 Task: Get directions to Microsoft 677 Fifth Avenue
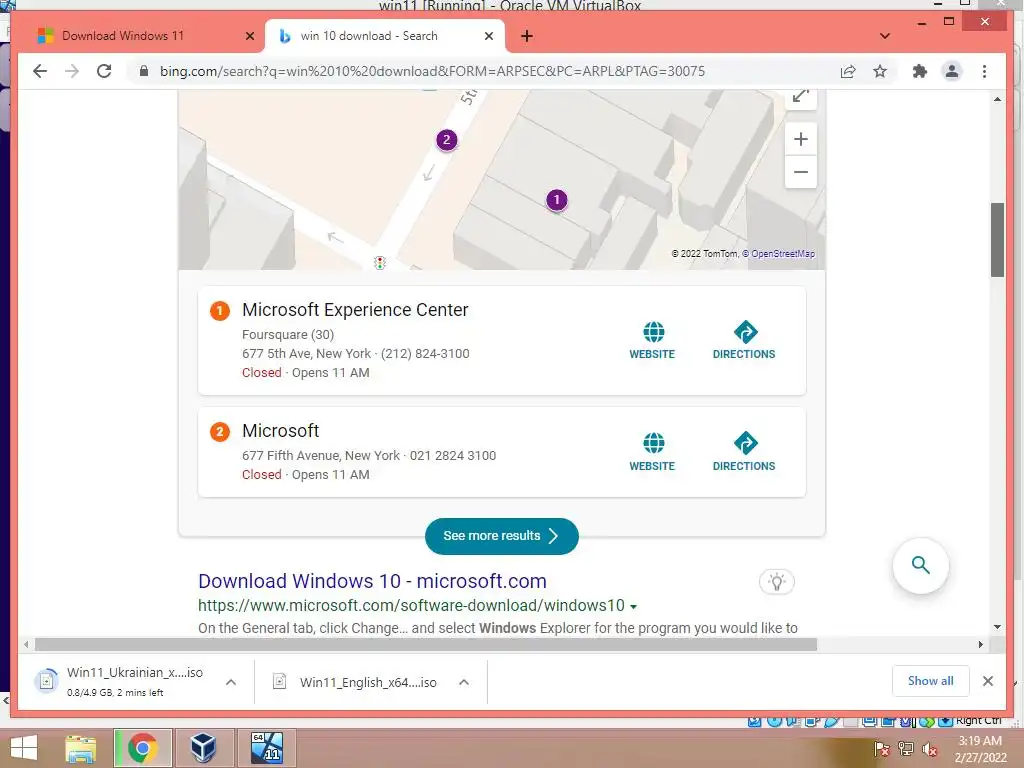point(744,452)
